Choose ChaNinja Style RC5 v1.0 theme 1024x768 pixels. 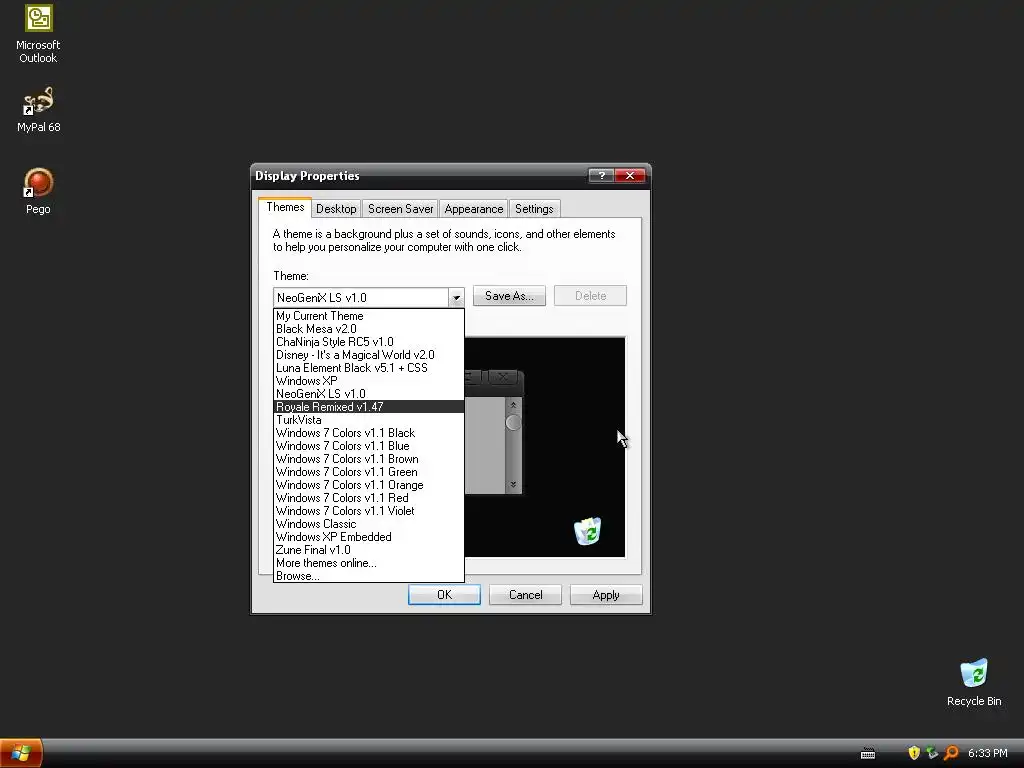368,342
